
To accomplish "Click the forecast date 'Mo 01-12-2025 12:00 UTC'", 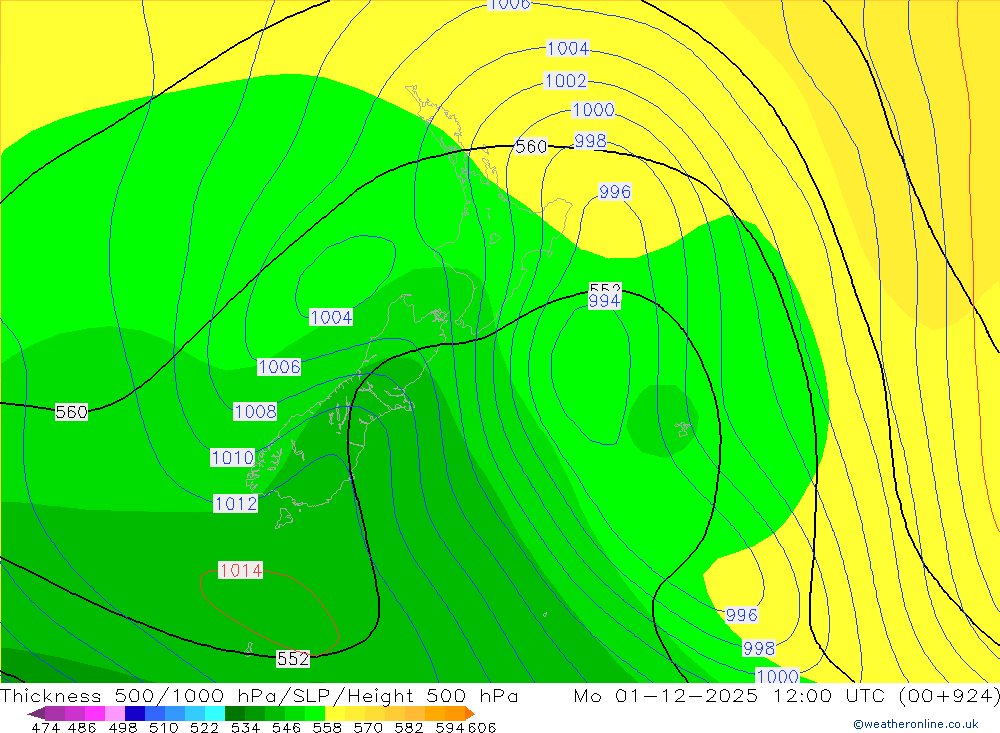I will click(732, 695).
